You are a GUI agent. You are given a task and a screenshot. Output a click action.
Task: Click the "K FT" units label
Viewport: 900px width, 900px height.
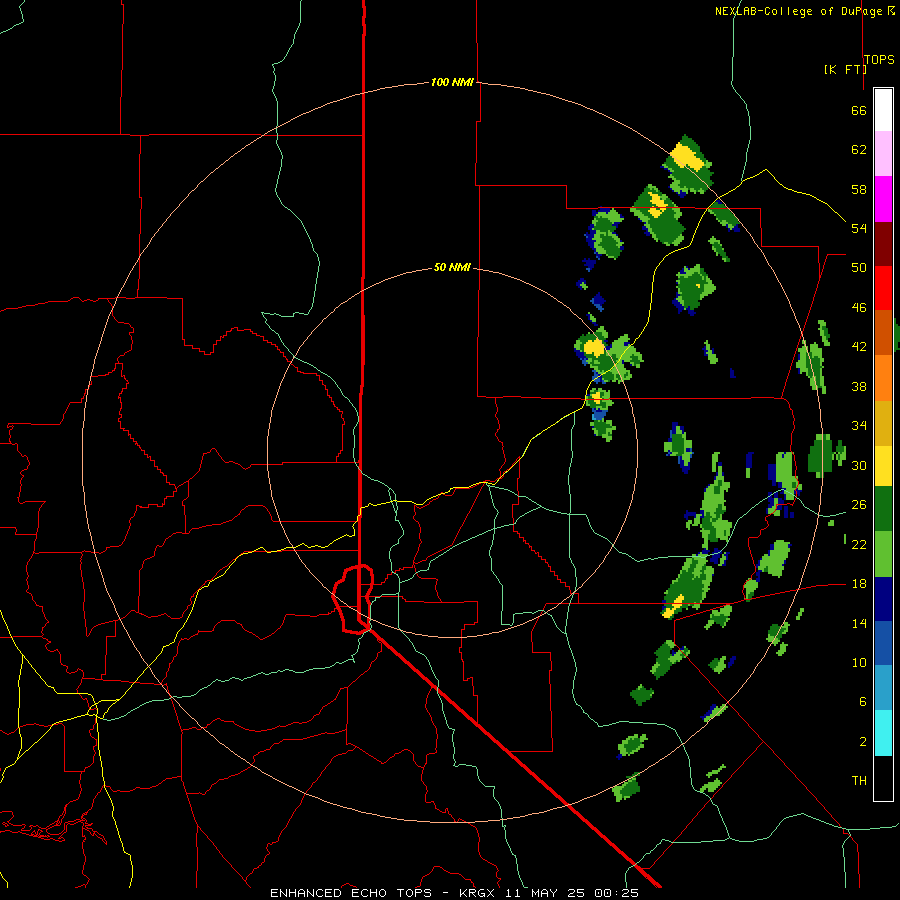click(x=845, y=69)
